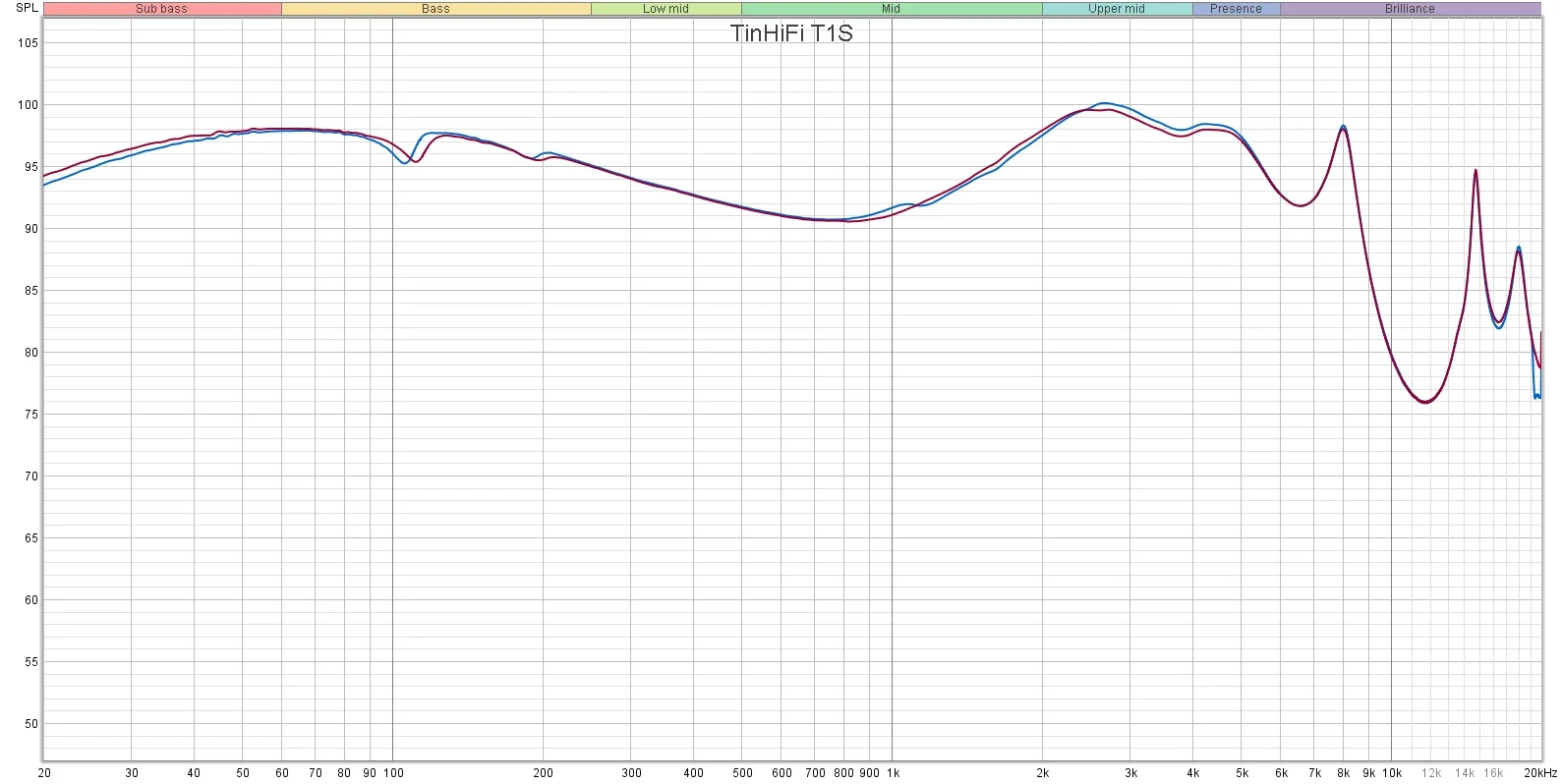The width and height of the screenshot is (1563, 784).
Task: Select the 400 Hz frequency axis label
Action: [x=693, y=773]
